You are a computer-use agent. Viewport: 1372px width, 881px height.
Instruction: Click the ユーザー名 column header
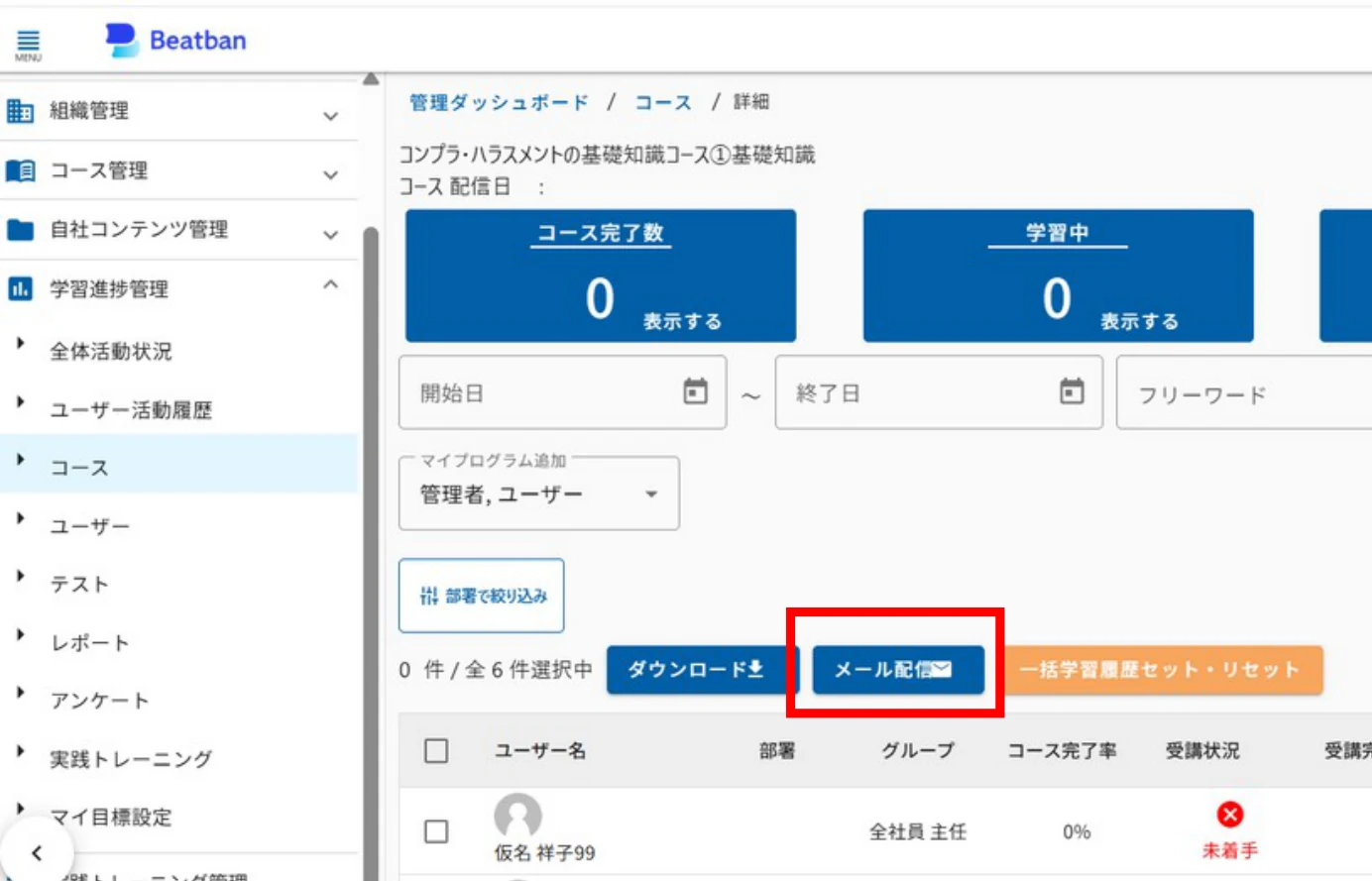[x=540, y=750]
